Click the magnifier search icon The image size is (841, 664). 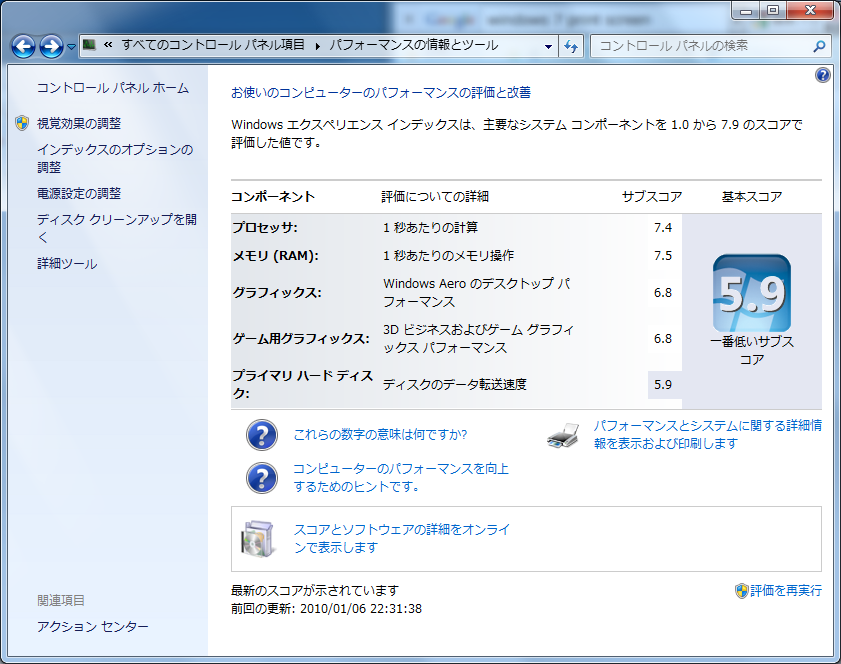click(819, 46)
